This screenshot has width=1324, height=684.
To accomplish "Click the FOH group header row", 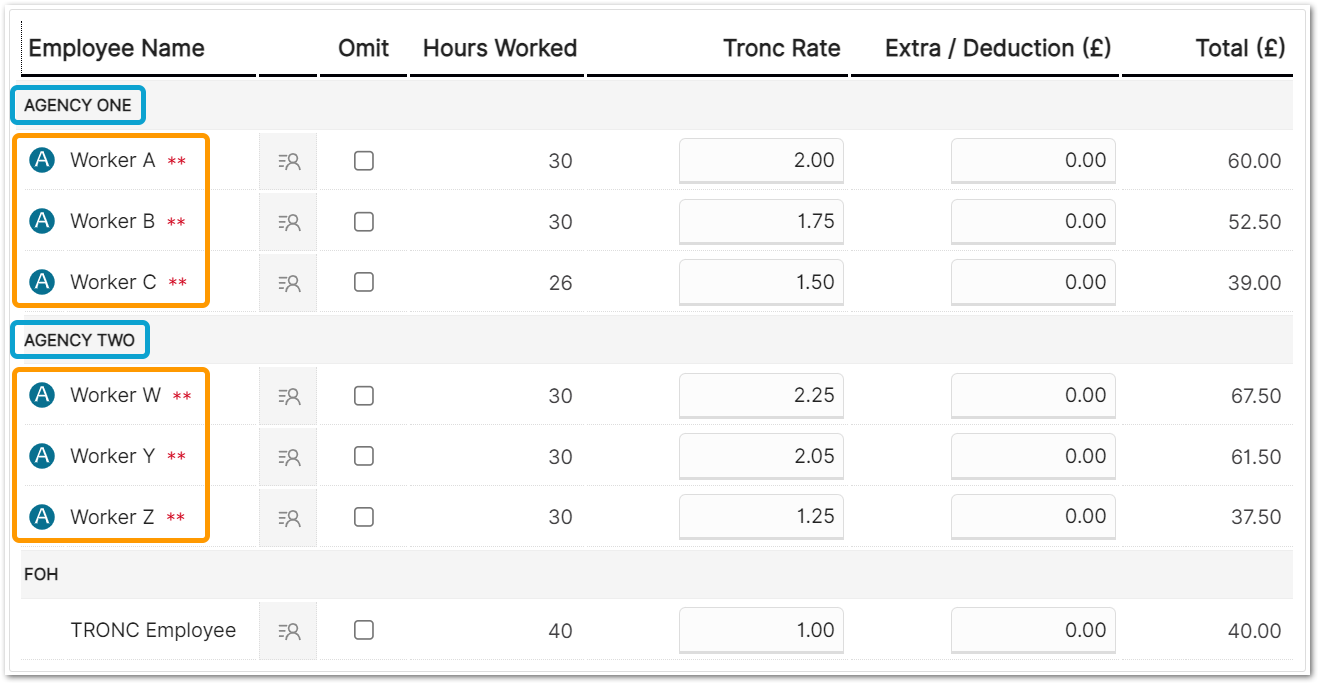I will (656, 575).
